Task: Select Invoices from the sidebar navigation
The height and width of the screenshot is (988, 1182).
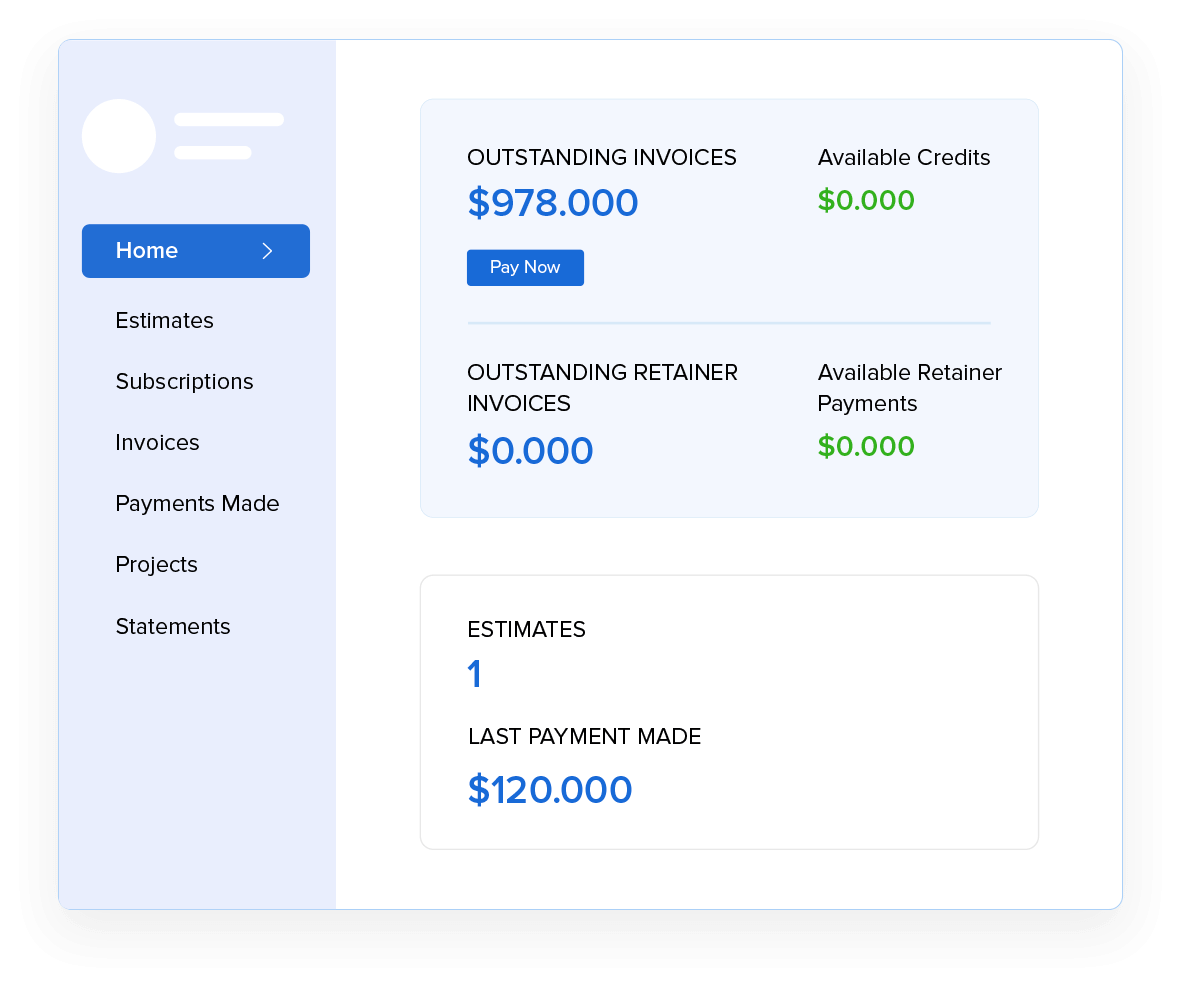Action: click(x=157, y=443)
